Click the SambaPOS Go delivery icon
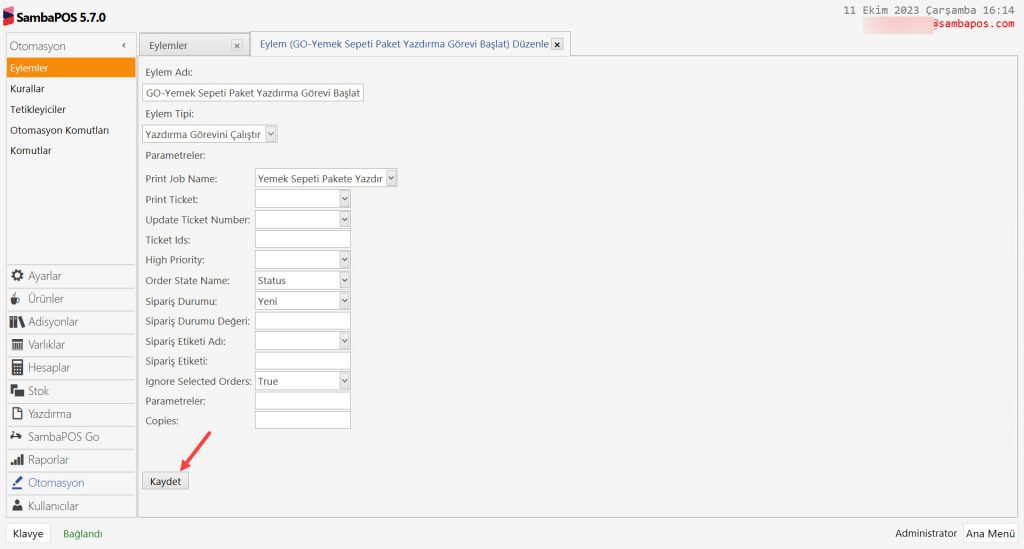Image resolution: width=1024 pixels, height=549 pixels. 16,436
